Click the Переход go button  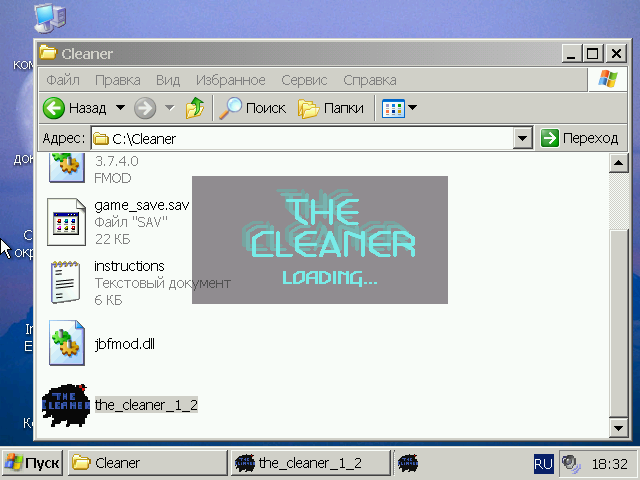580,138
